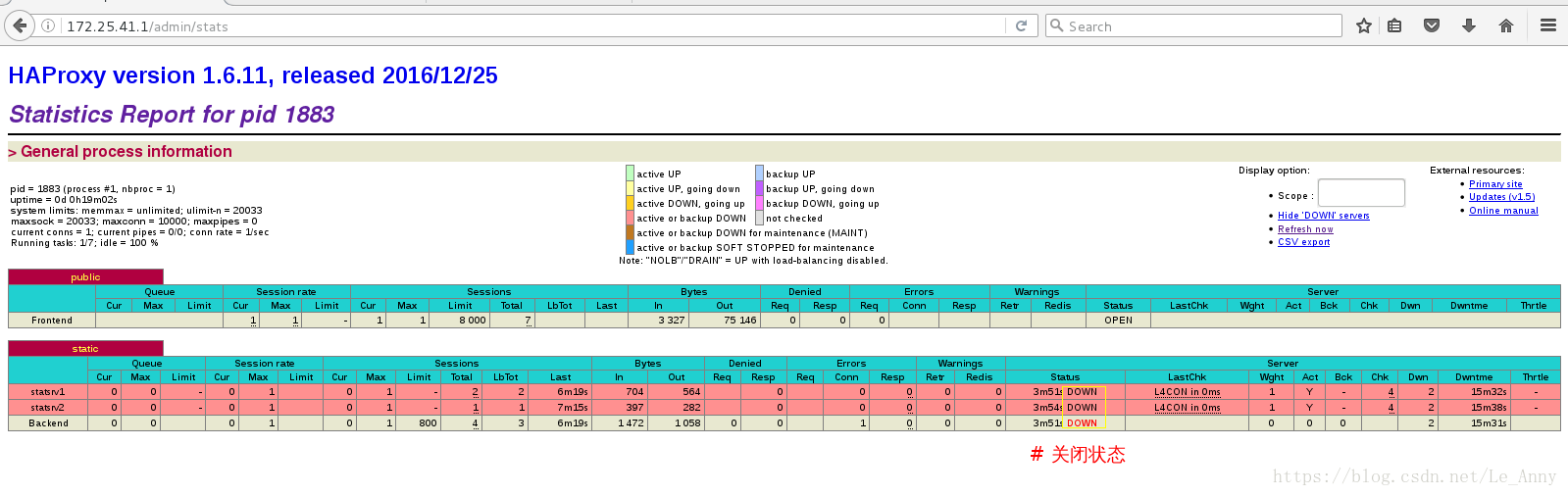
Task: Click the public proxy title
Action: 85,277
